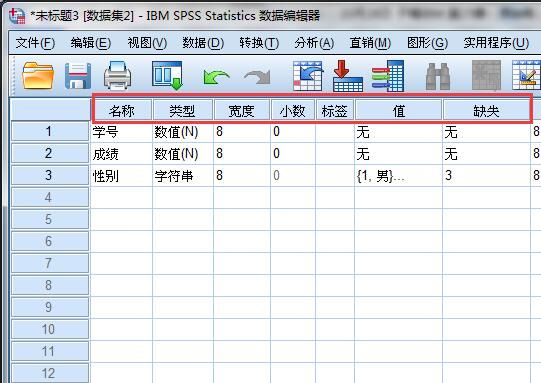This screenshot has width=541, height=383.
Task: Print using the printer toolbar icon
Action: (118, 76)
